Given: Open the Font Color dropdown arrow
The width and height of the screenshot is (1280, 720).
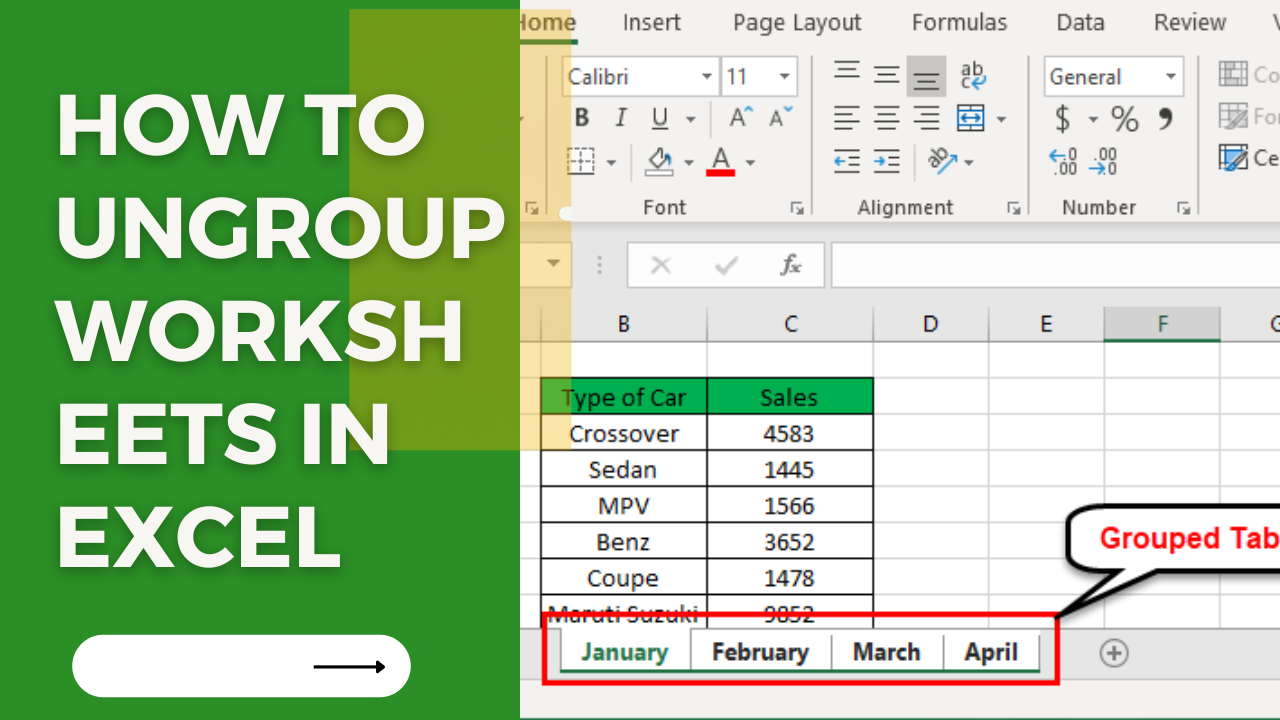Looking at the screenshot, I should tap(749, 162).
